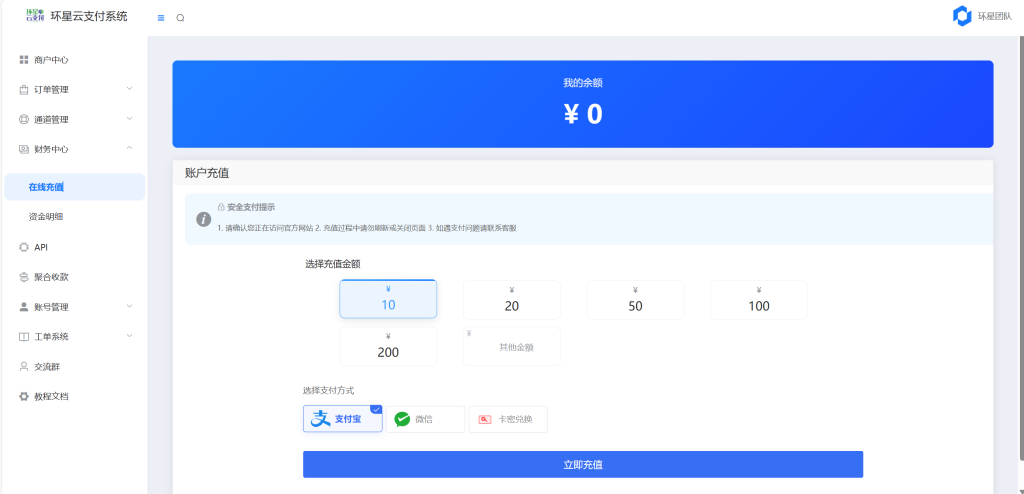
Task: Choose 卡密兑换 payment option
Action: [x=508, y=419]
